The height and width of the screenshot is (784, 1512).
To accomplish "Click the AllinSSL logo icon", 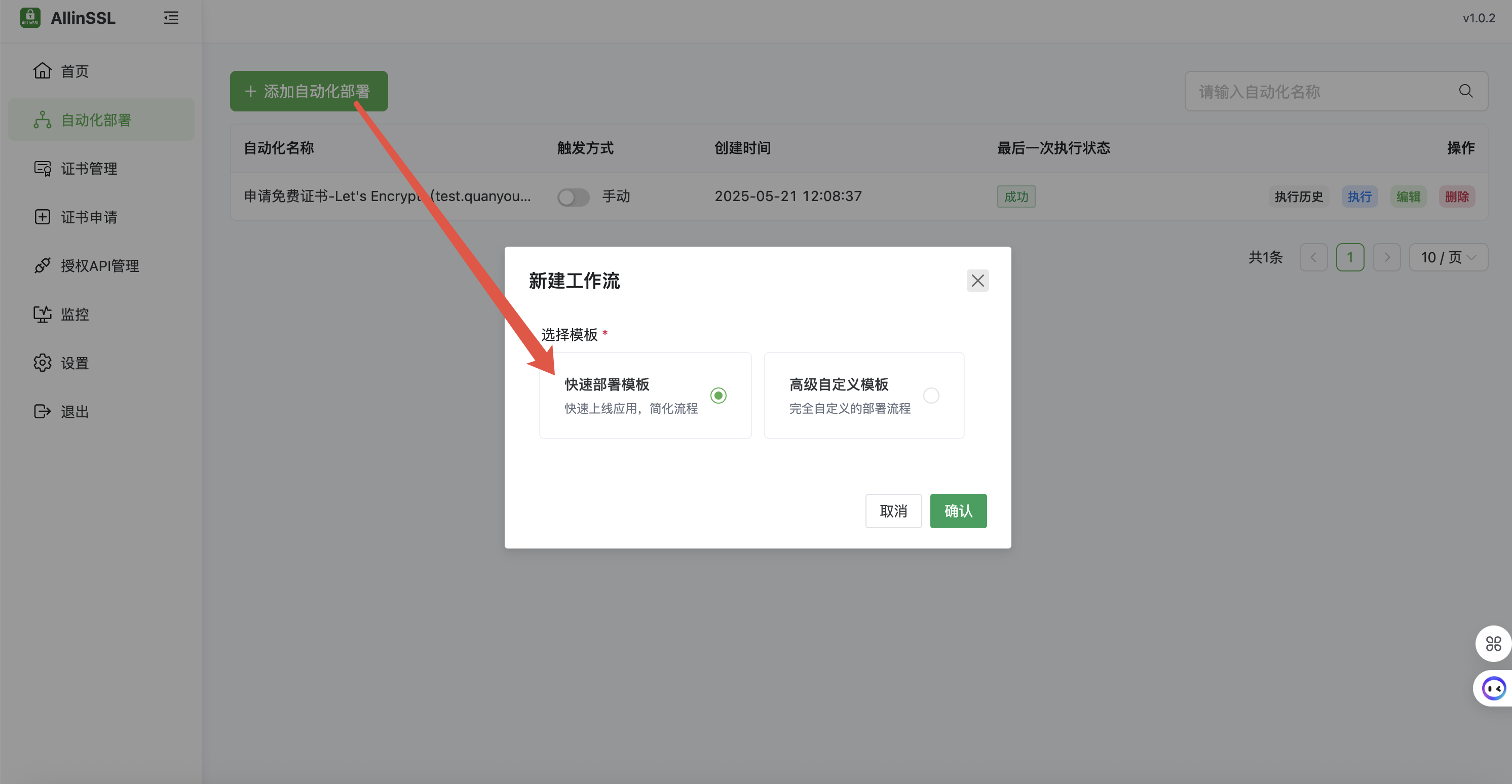I will pyautogui.click(x=30, y=18).
